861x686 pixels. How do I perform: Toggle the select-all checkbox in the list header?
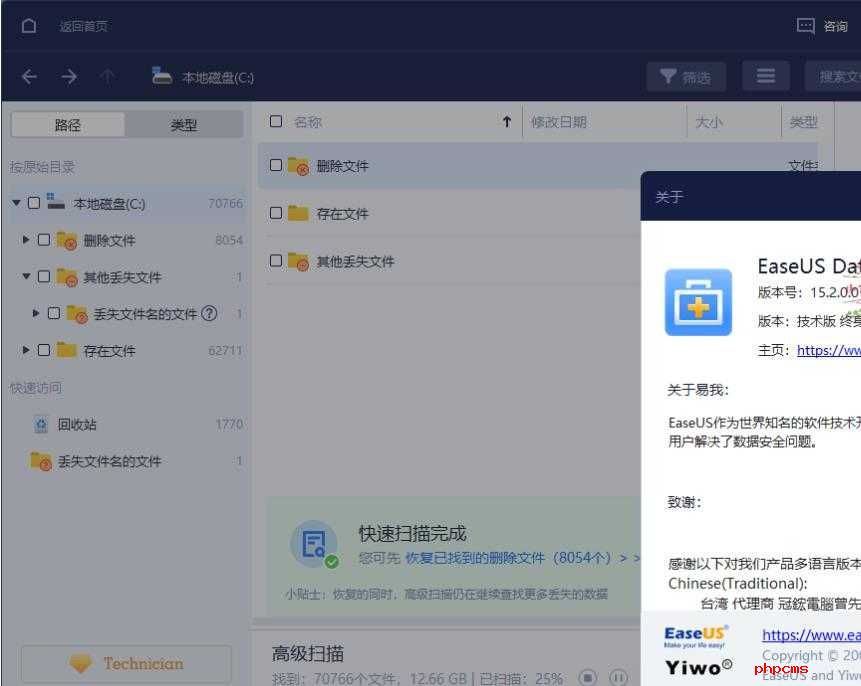point(276,121)
